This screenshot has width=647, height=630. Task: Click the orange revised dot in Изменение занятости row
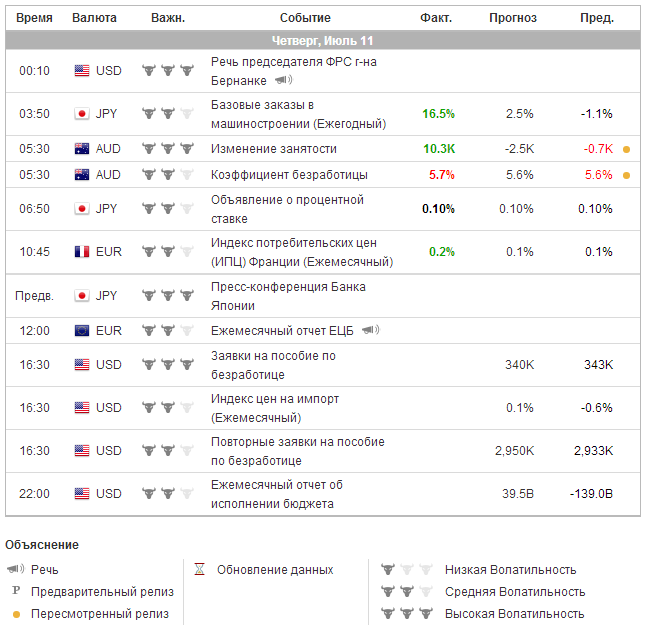coord(627,149)
